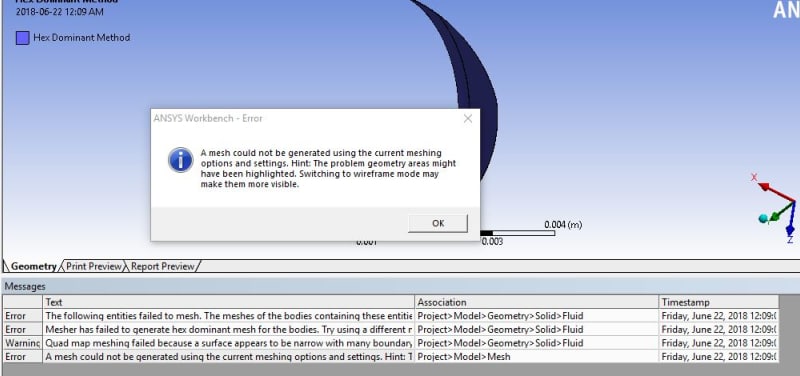The image size is (800, 376).
Task: Click the ANSYS Workbench - Error dialog title
Action: [x=208, y=118]
